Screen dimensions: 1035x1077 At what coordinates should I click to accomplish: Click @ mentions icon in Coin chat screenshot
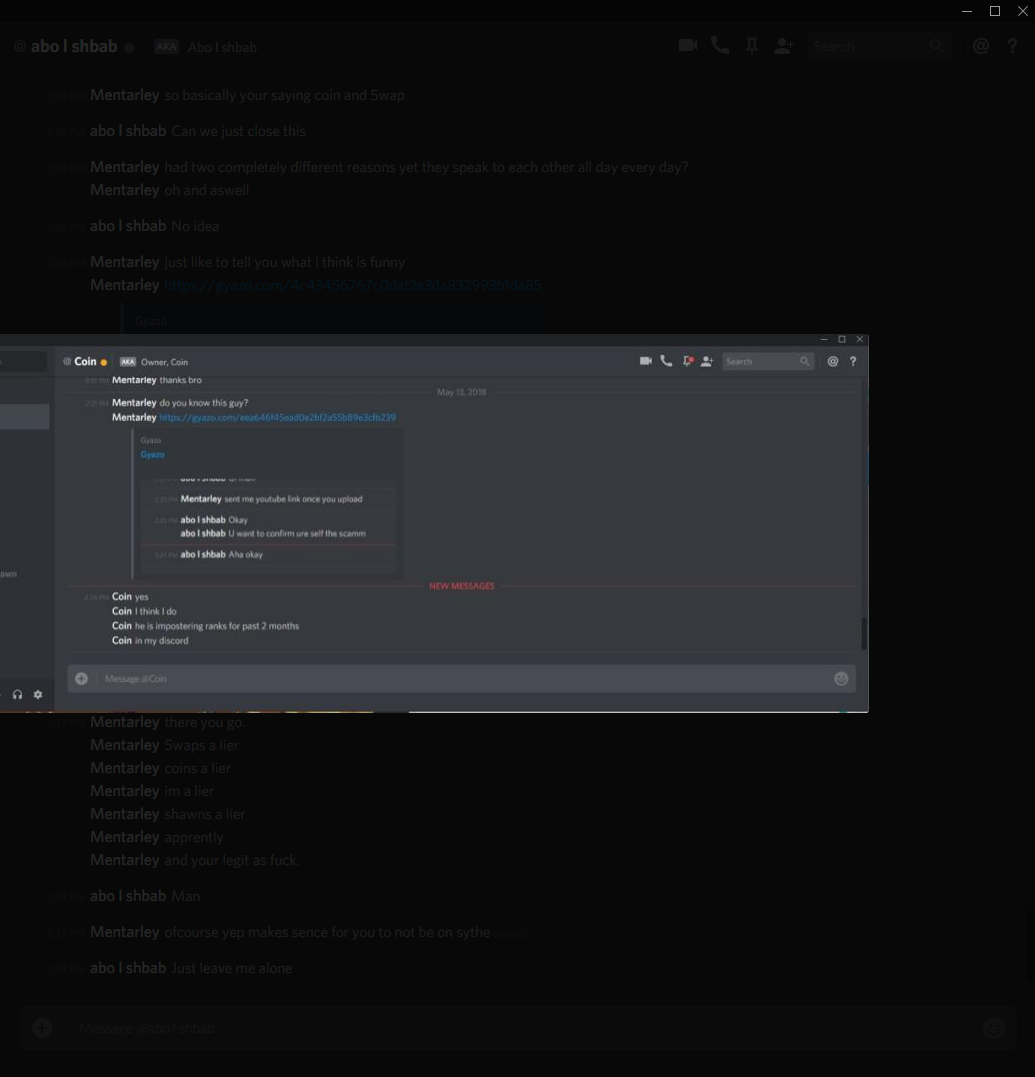(x=832, y=361)
